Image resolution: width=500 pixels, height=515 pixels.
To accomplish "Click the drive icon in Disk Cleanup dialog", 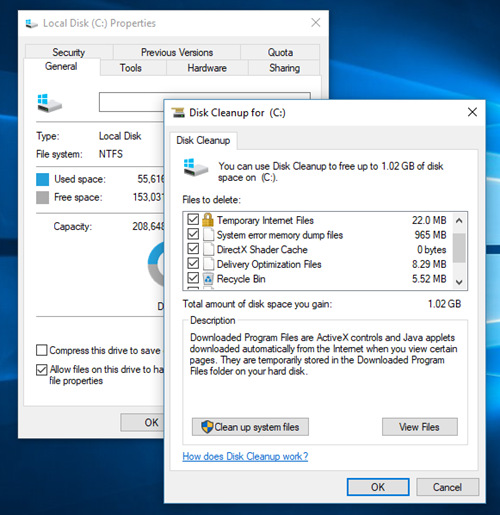I will [x=195, y=168].
